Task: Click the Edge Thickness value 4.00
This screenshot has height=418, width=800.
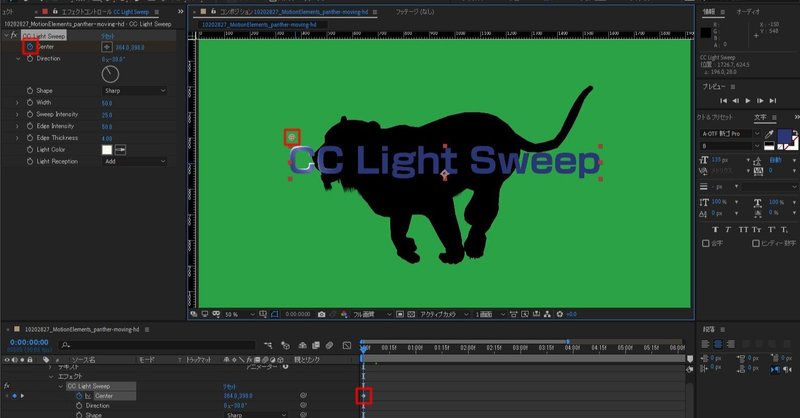Action: click(x=107, y=139)
